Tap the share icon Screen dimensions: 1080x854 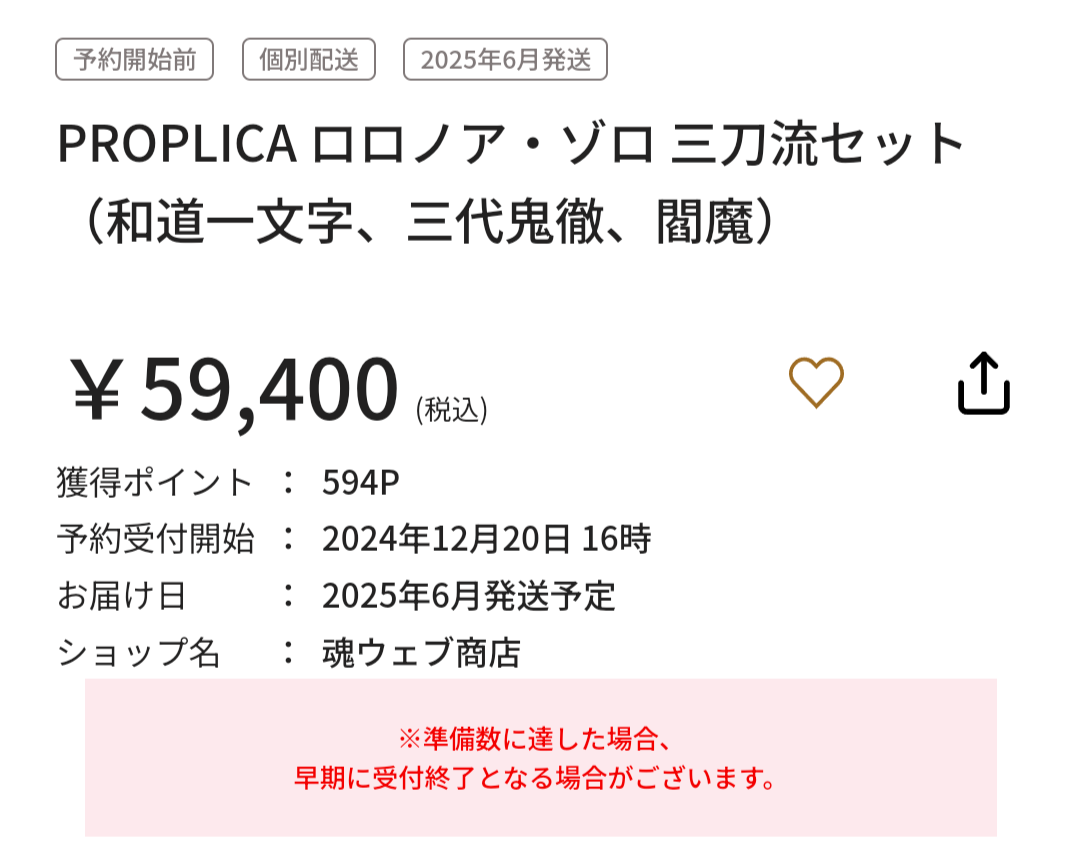point(984,383)
